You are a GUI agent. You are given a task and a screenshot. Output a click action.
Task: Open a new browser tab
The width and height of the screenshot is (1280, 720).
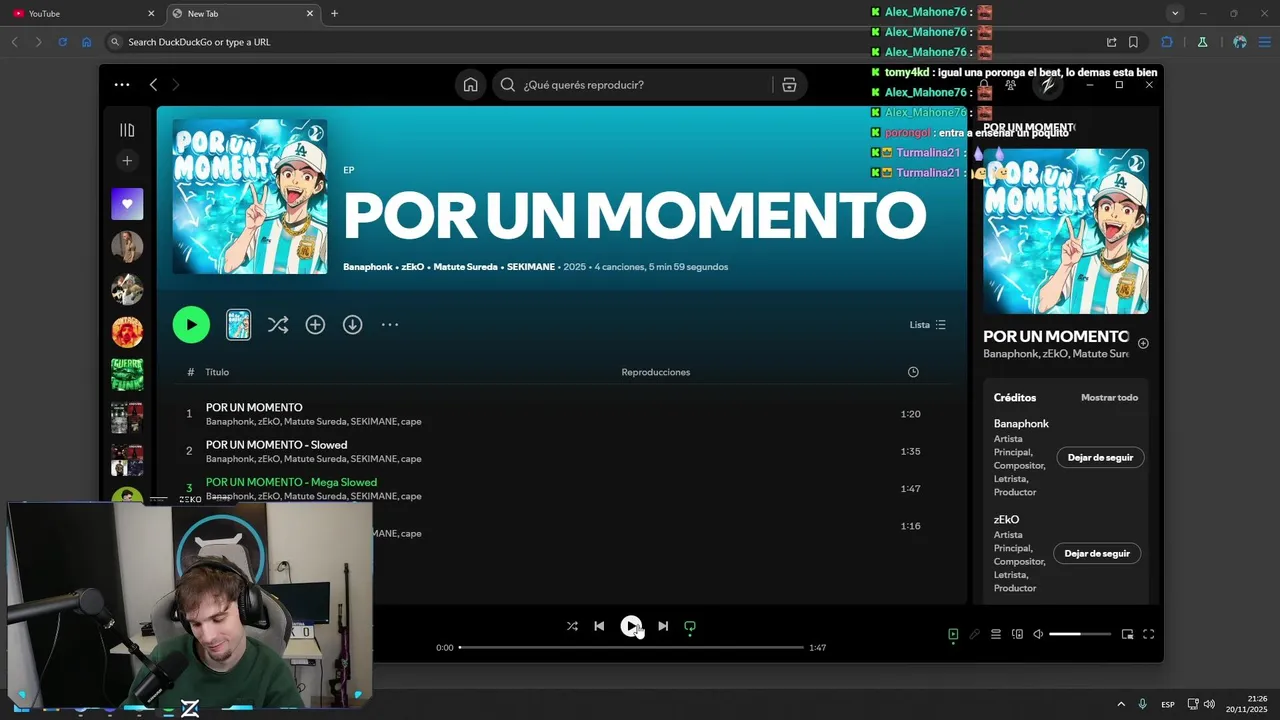(334, 14)
